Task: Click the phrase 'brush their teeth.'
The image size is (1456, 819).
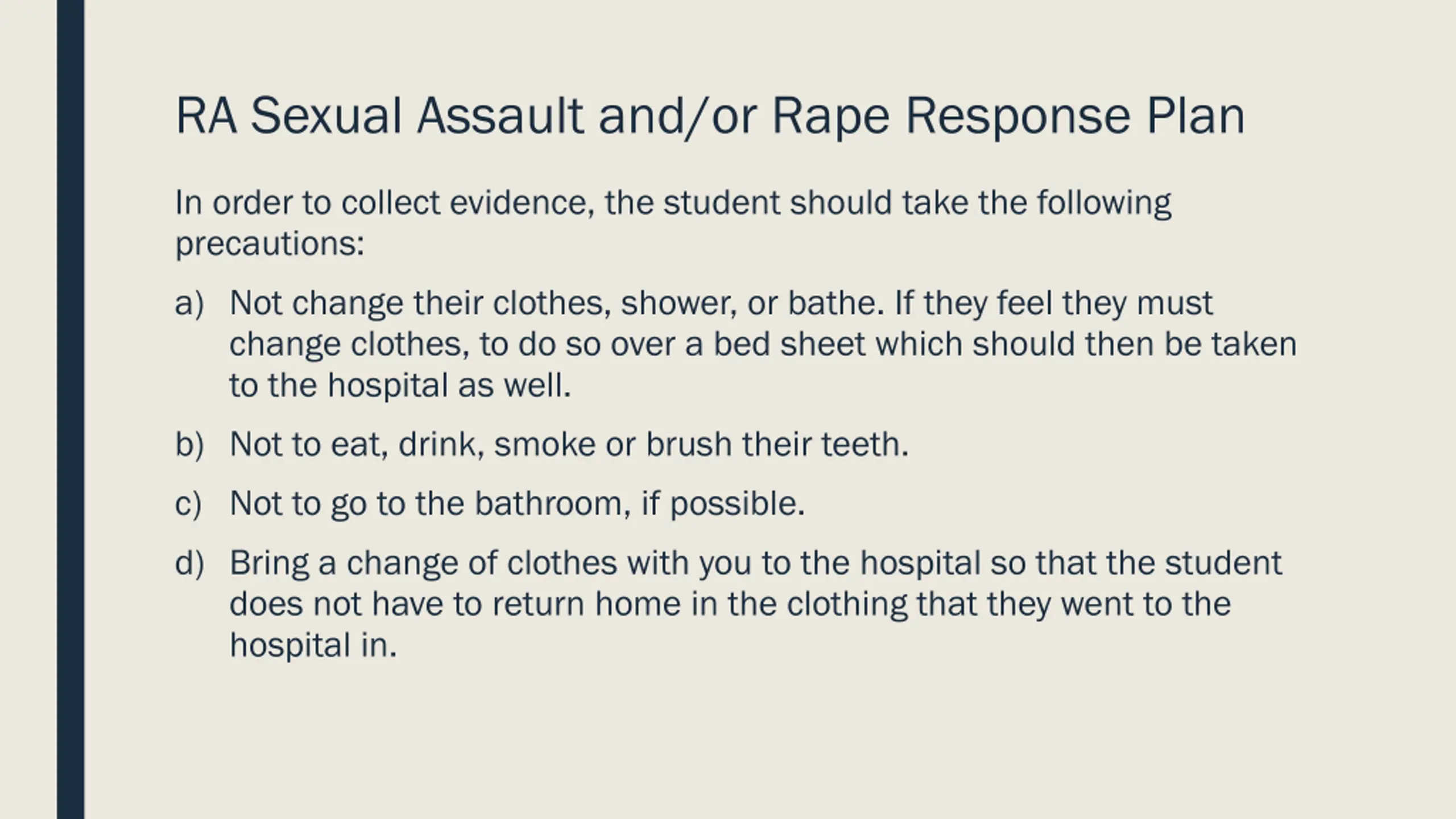Action: 777,444
